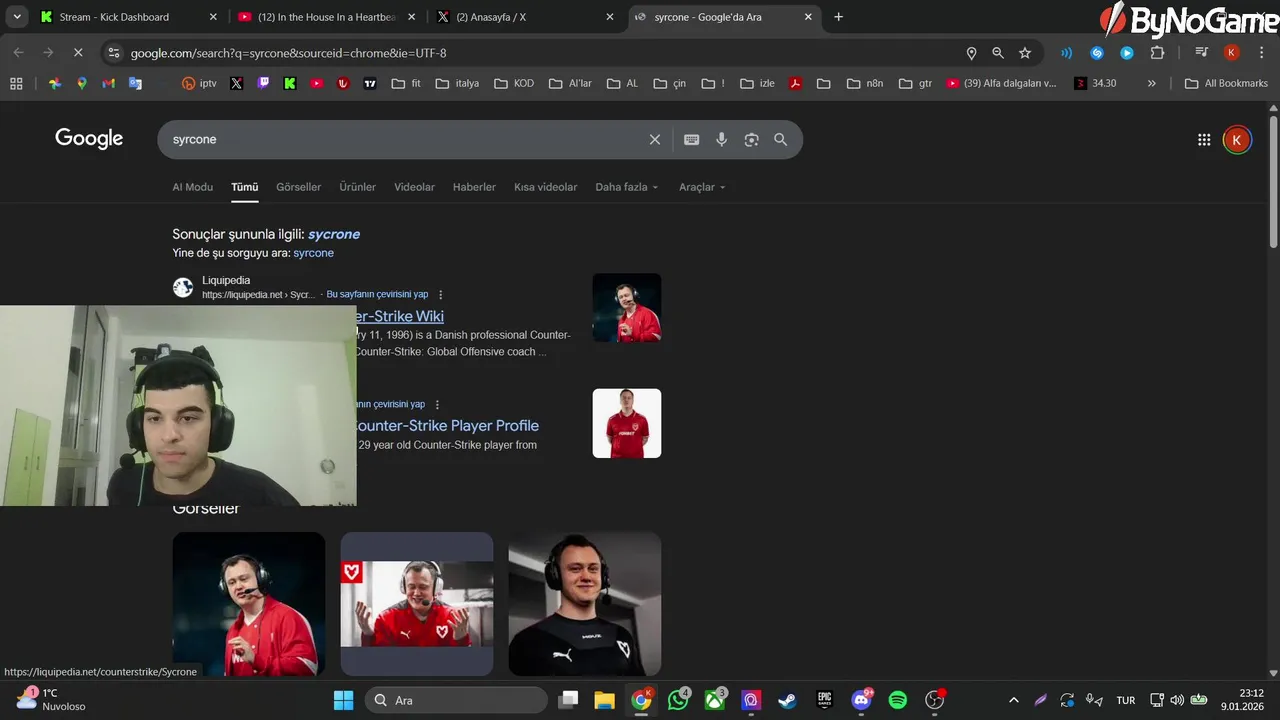Viewport: 1280px width, 720px height.
Task: Open Counter-Strike Player Profile result
Action: (447, 426)
